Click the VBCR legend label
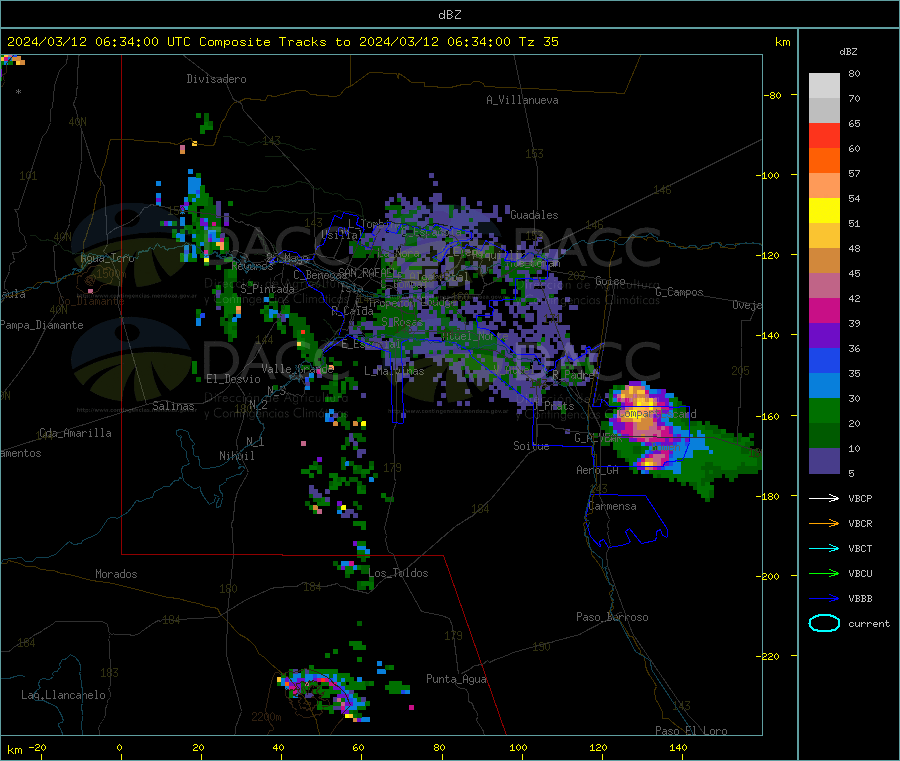 pos(860,523)
